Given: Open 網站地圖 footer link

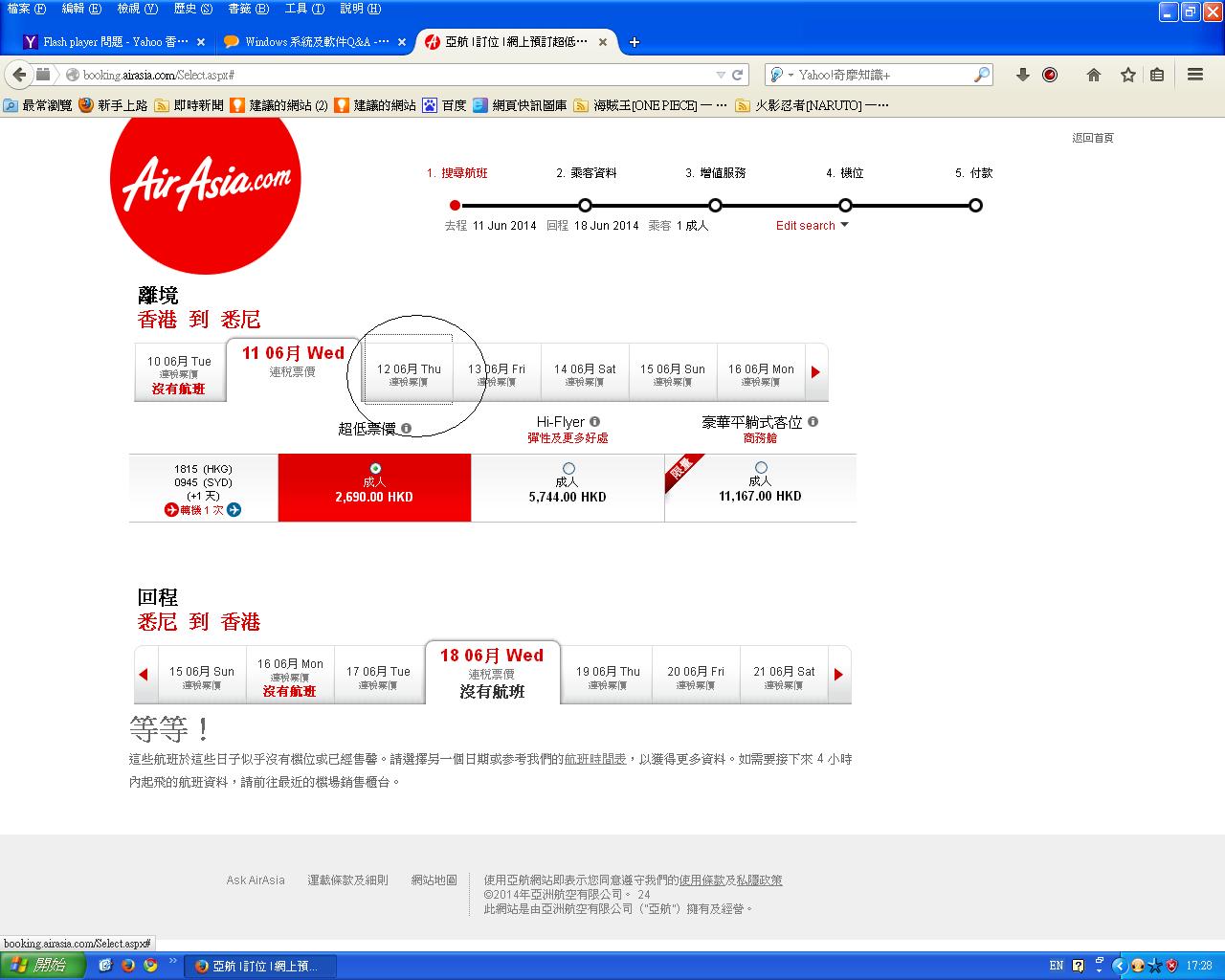Looking at the screenshot, I should click(x=434, y=880).
